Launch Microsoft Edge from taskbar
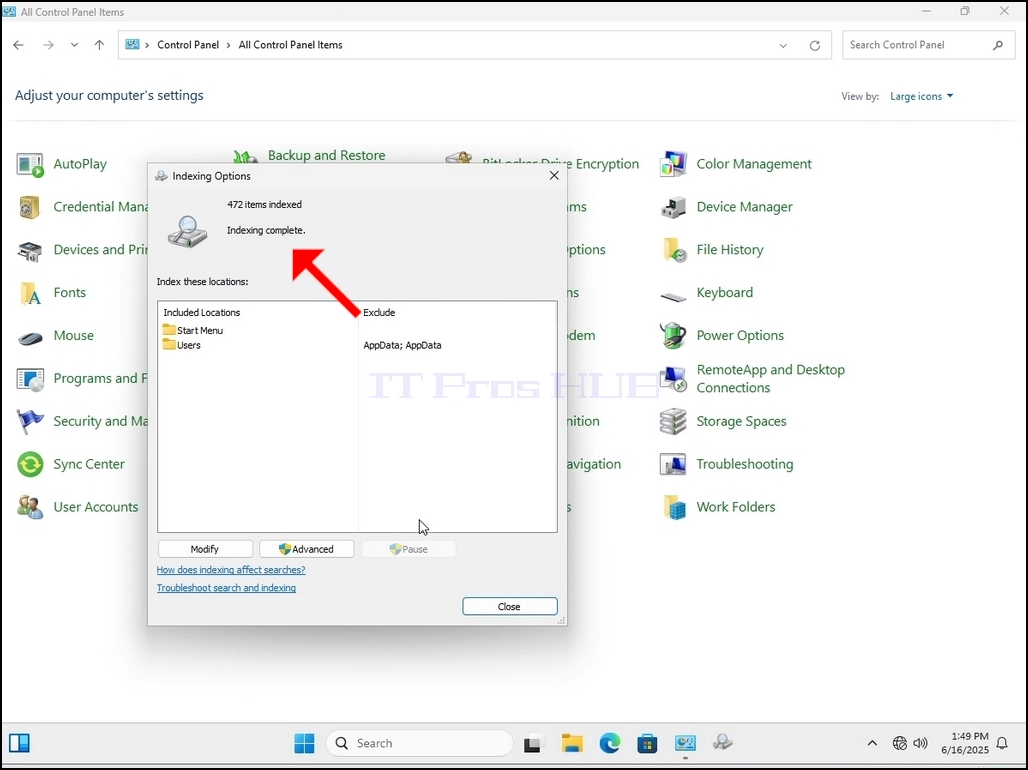1028x770 pixels. pyautogui.click(x=610, y=743)
